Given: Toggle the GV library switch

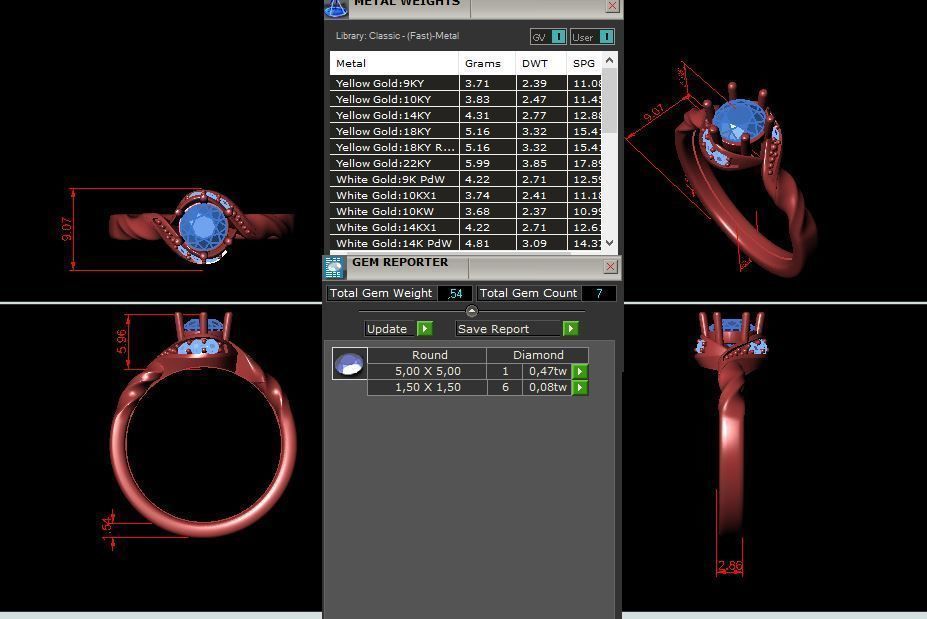Looking at the screenshot, I should coord(558,37).
